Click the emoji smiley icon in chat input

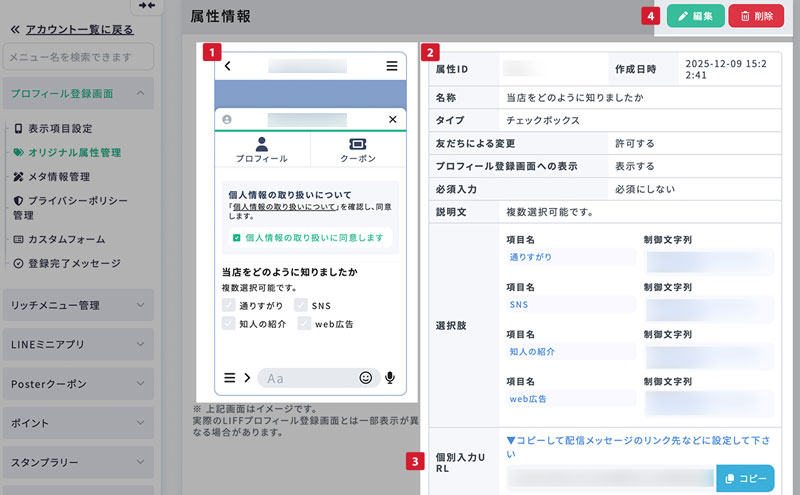pos(366,378)
